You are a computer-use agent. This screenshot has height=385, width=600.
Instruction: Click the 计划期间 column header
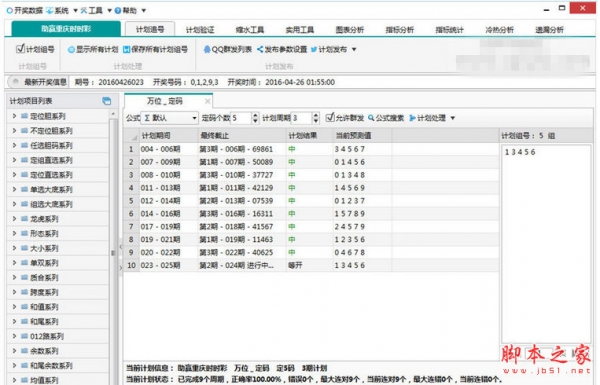[169, 135]
